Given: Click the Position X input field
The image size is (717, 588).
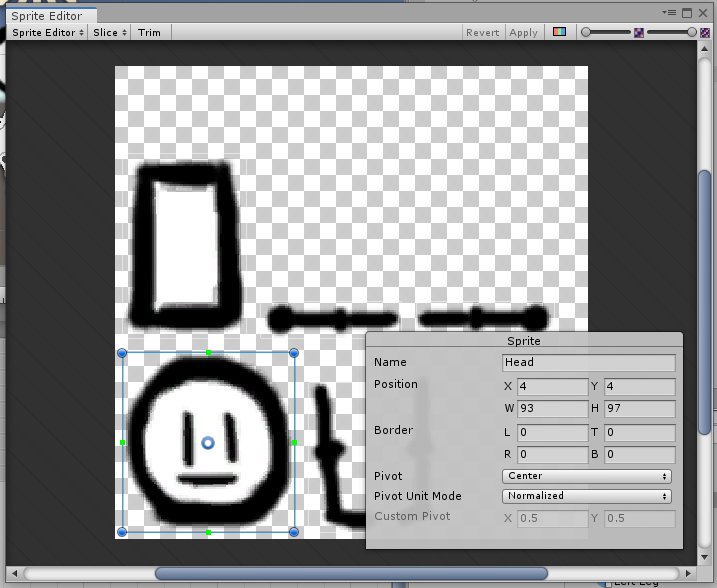Looking at the screenshot, I should [x=552, y=386].
